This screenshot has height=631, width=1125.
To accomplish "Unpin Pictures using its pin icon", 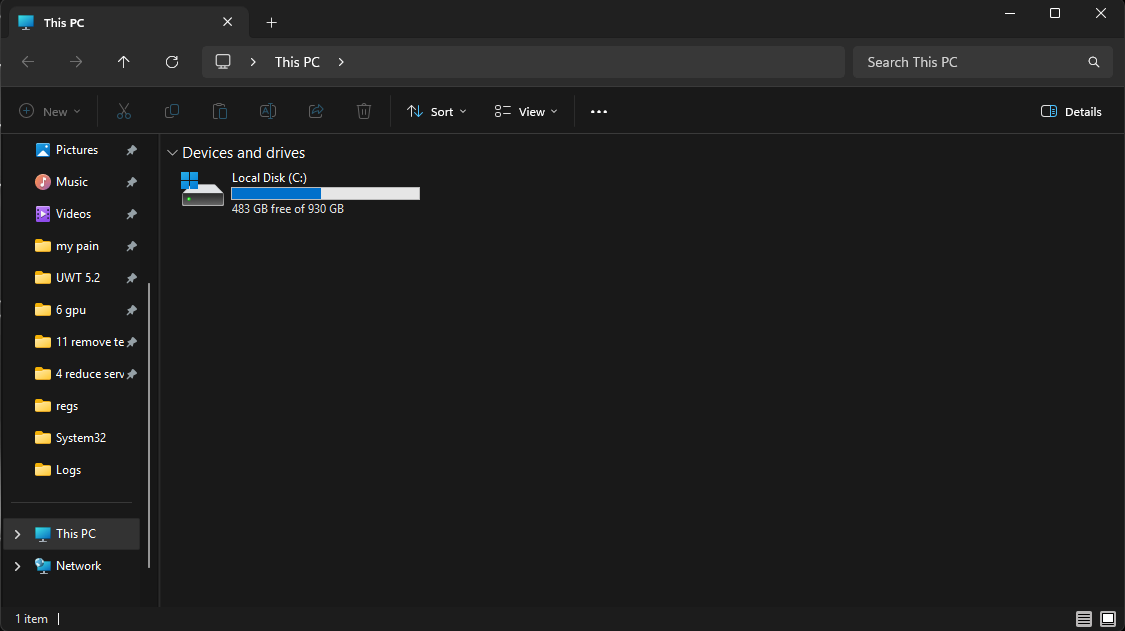I will (131, 150).
